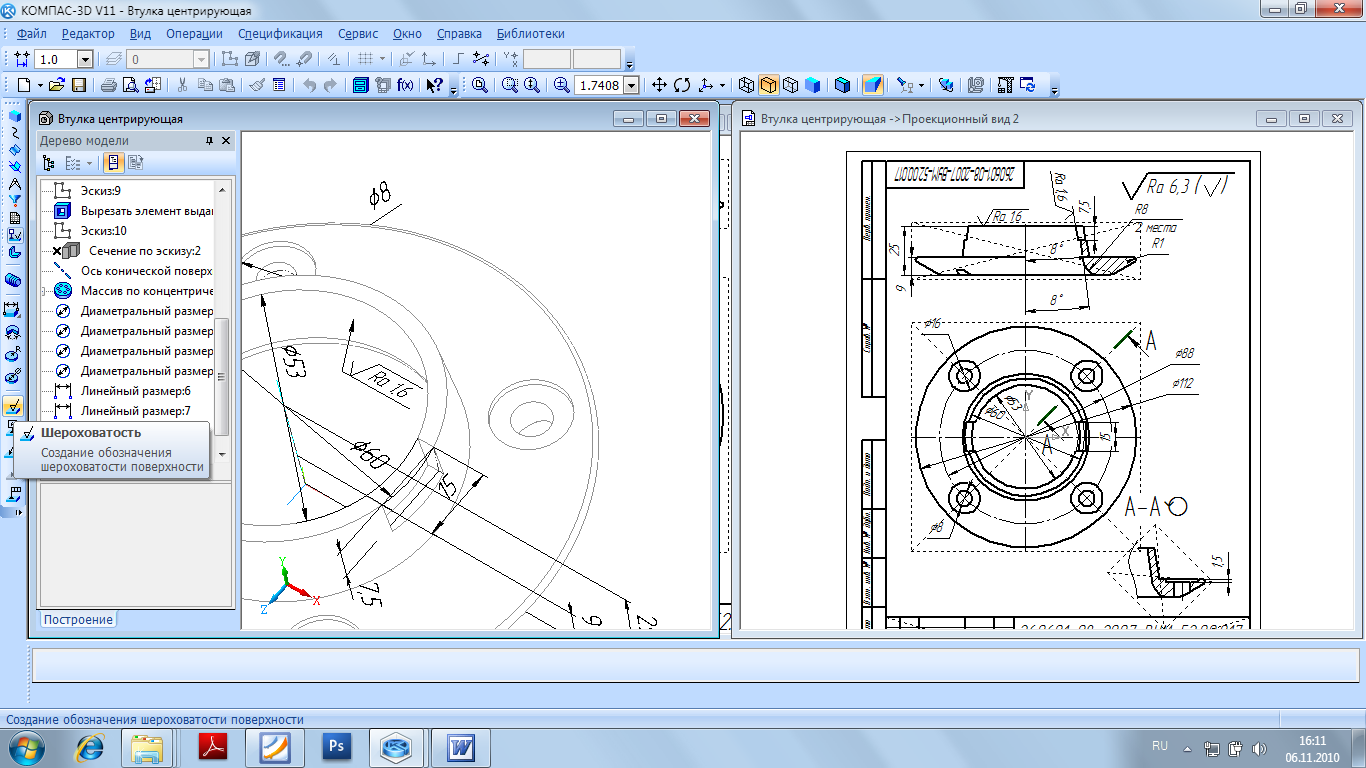Open the Спецификация menu
The height and width of the screenshot is (768, 1366).
(x=280, y=33)
